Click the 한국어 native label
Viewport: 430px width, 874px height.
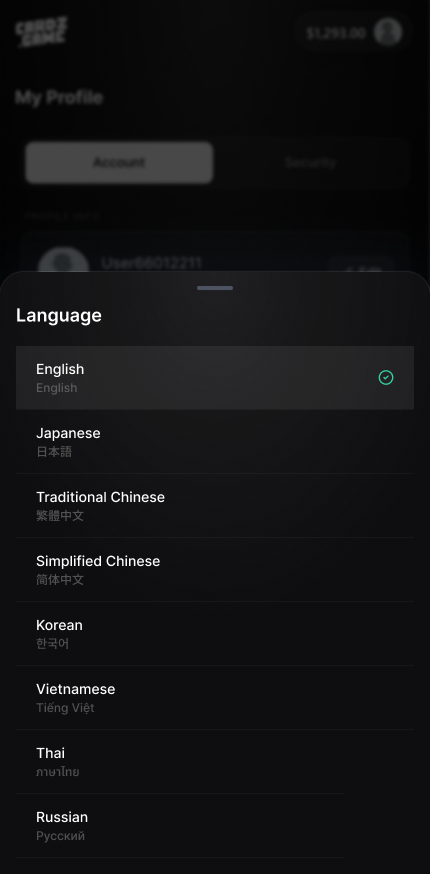click(52, 644)
